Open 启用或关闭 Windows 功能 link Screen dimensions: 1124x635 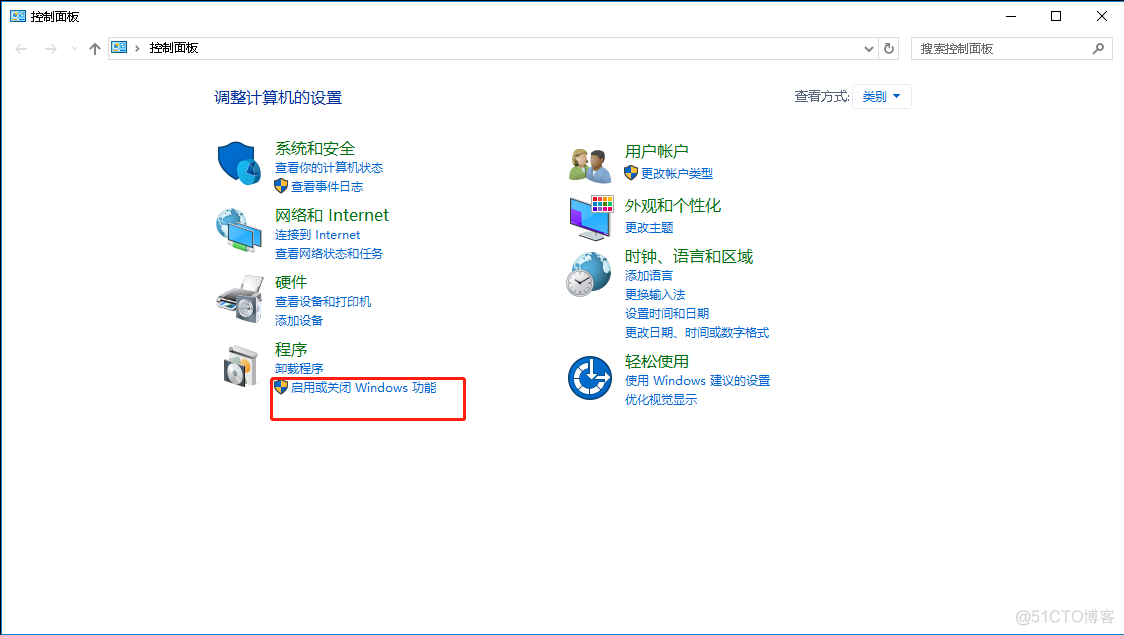363,388
